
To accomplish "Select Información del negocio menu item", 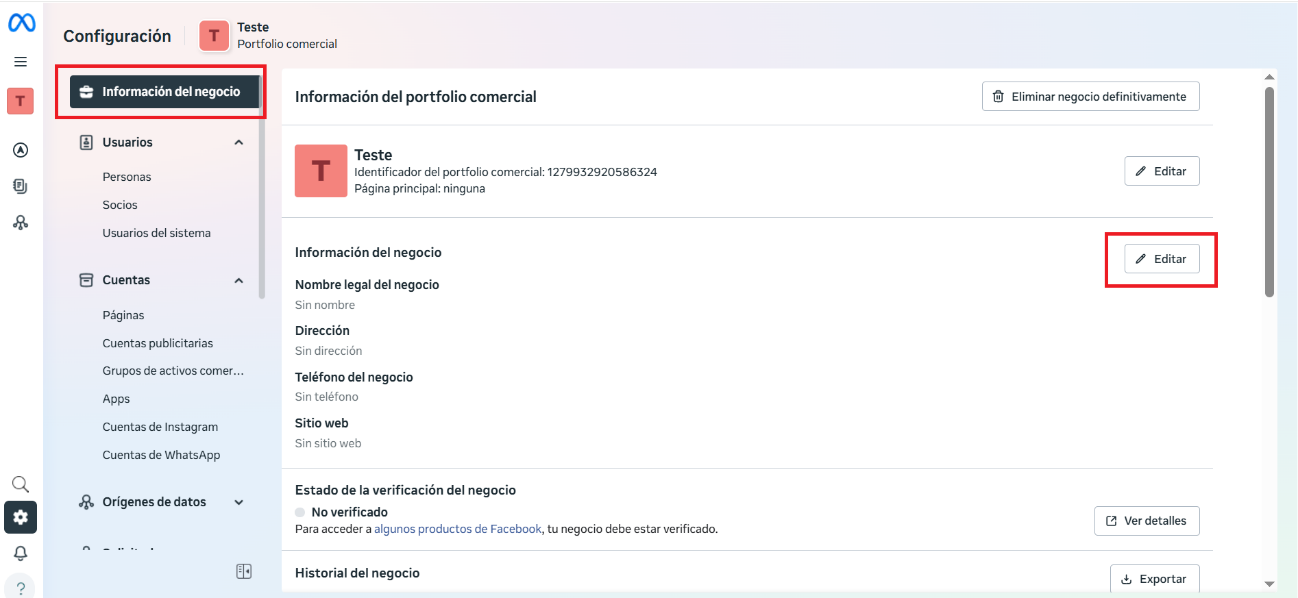I will tap(165, 92).
